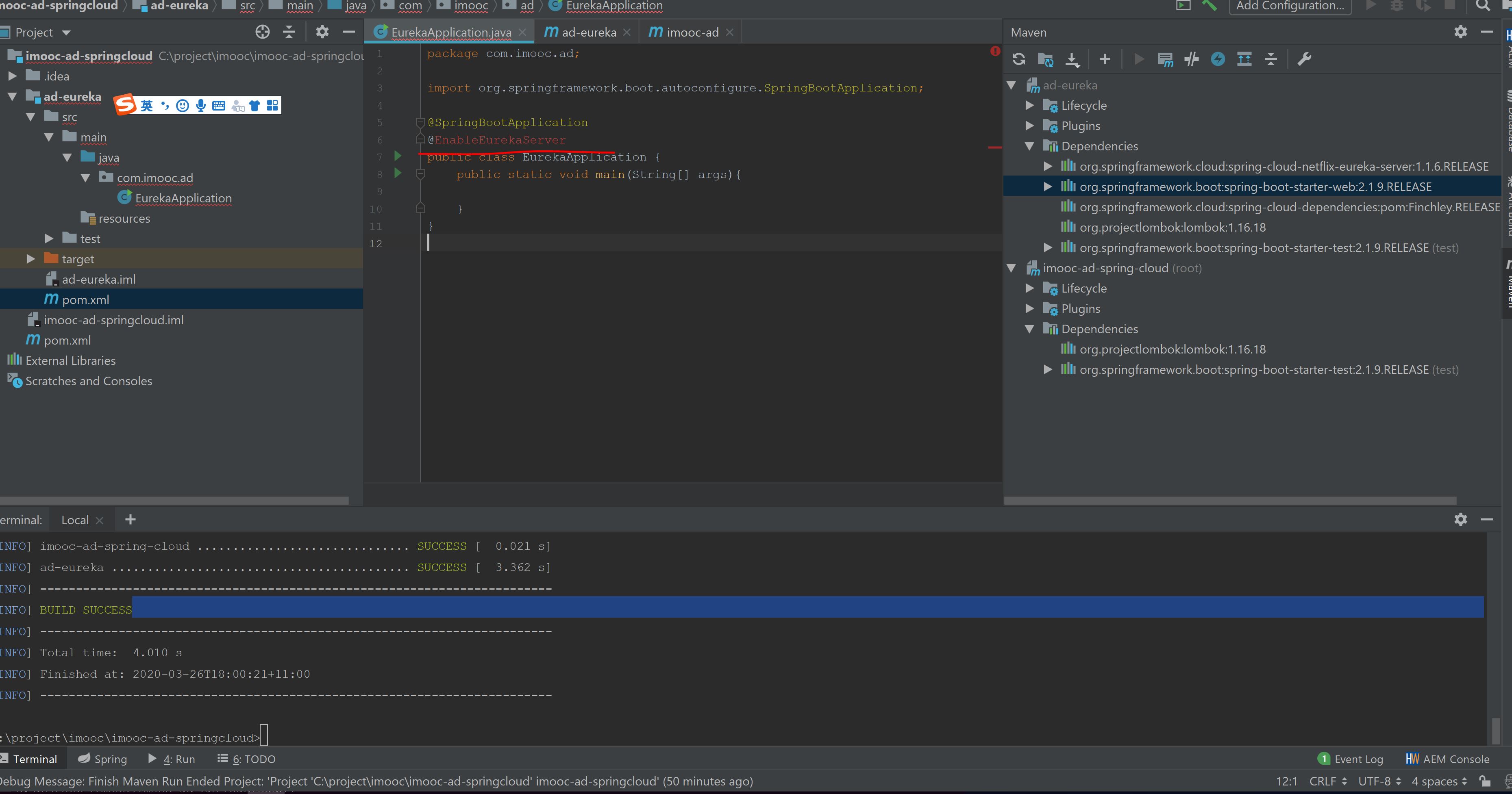Add Maven project with plus icon

click(x=1105, y=59)
